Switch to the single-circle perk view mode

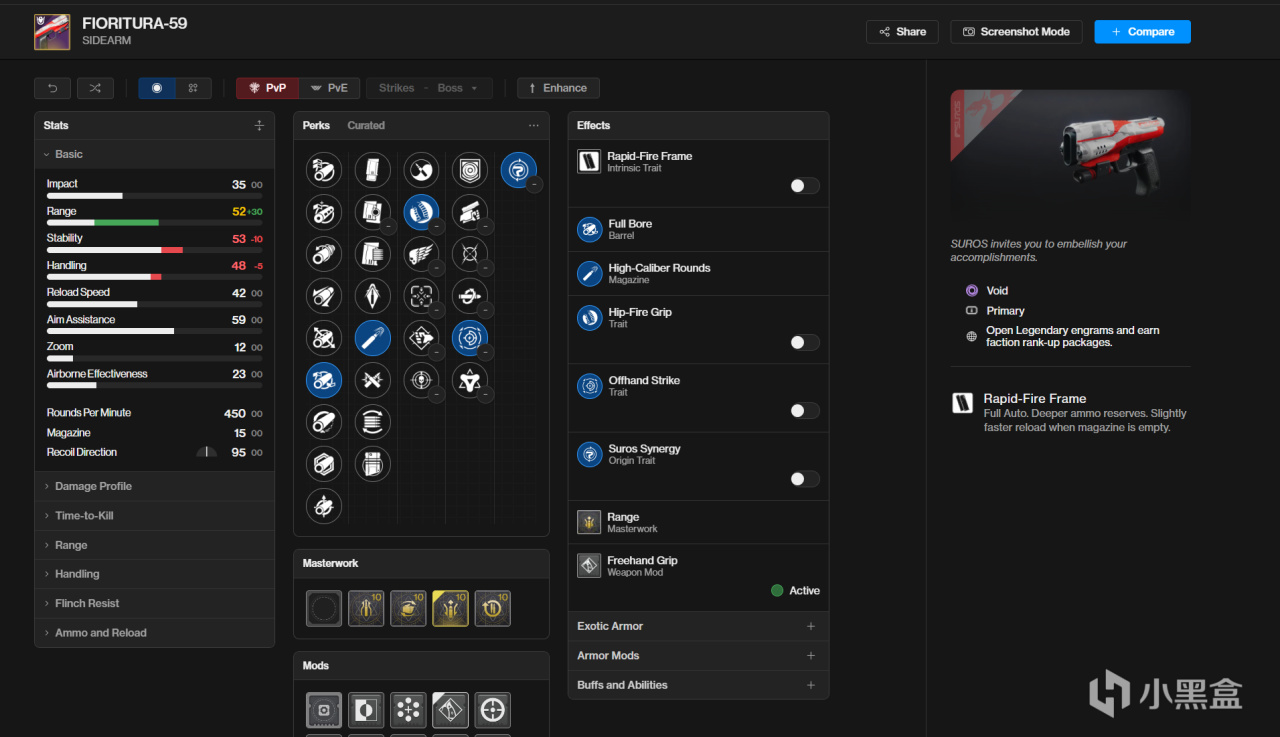[x=157, y=88]
